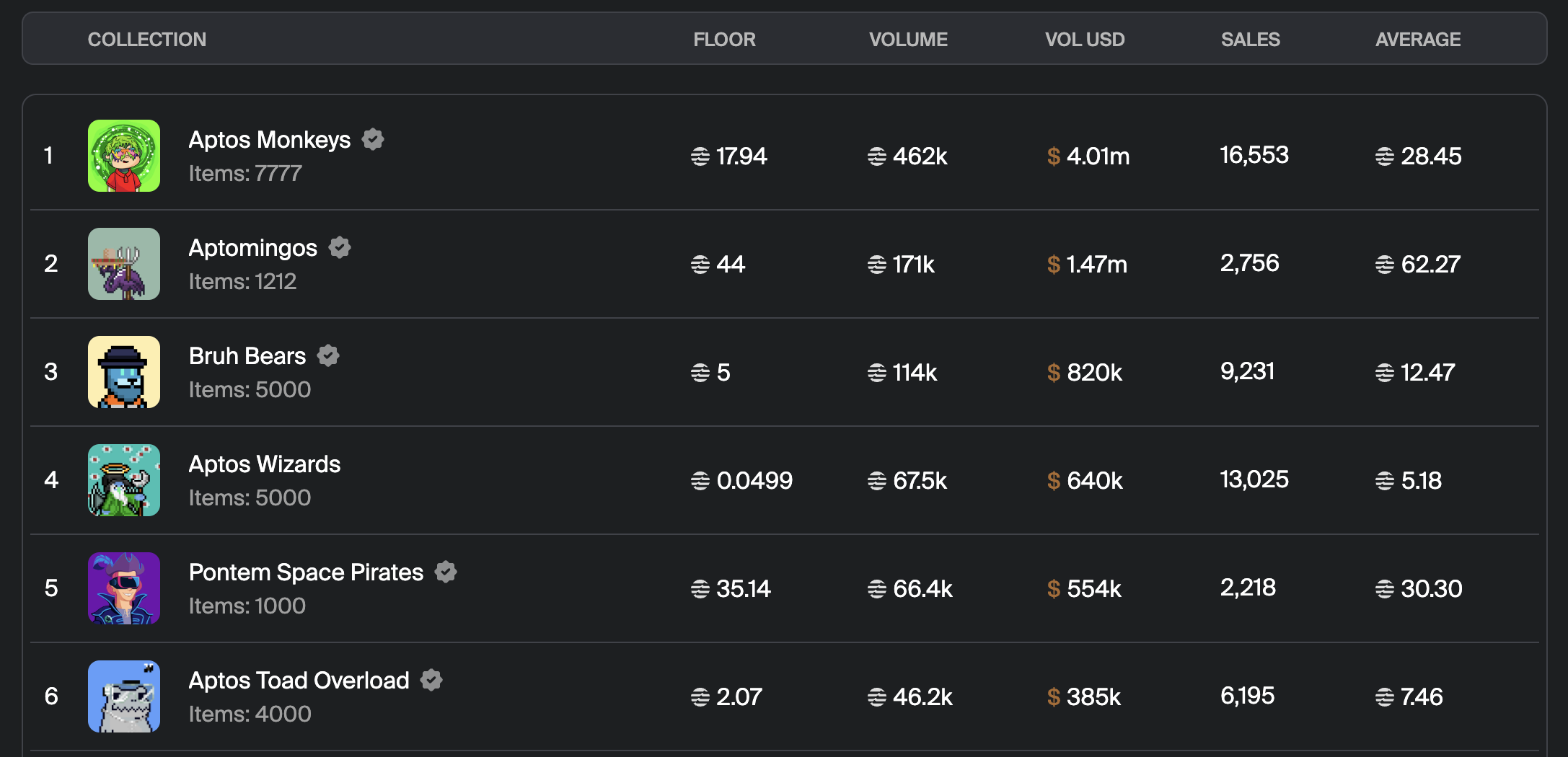
Task: Click verified badge next to Bruh Bears
Action: click(328, 355)
